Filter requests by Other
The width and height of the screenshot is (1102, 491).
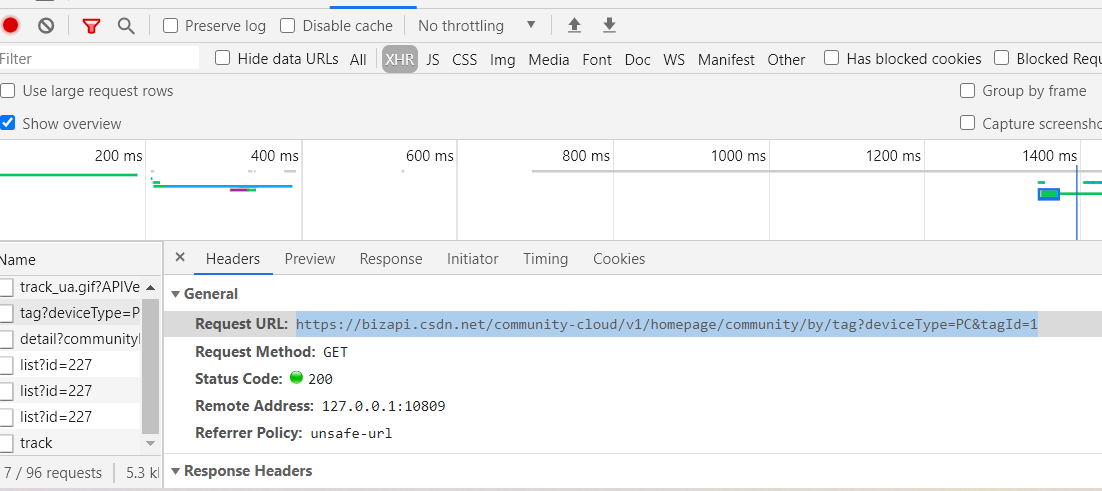point(786,60)
